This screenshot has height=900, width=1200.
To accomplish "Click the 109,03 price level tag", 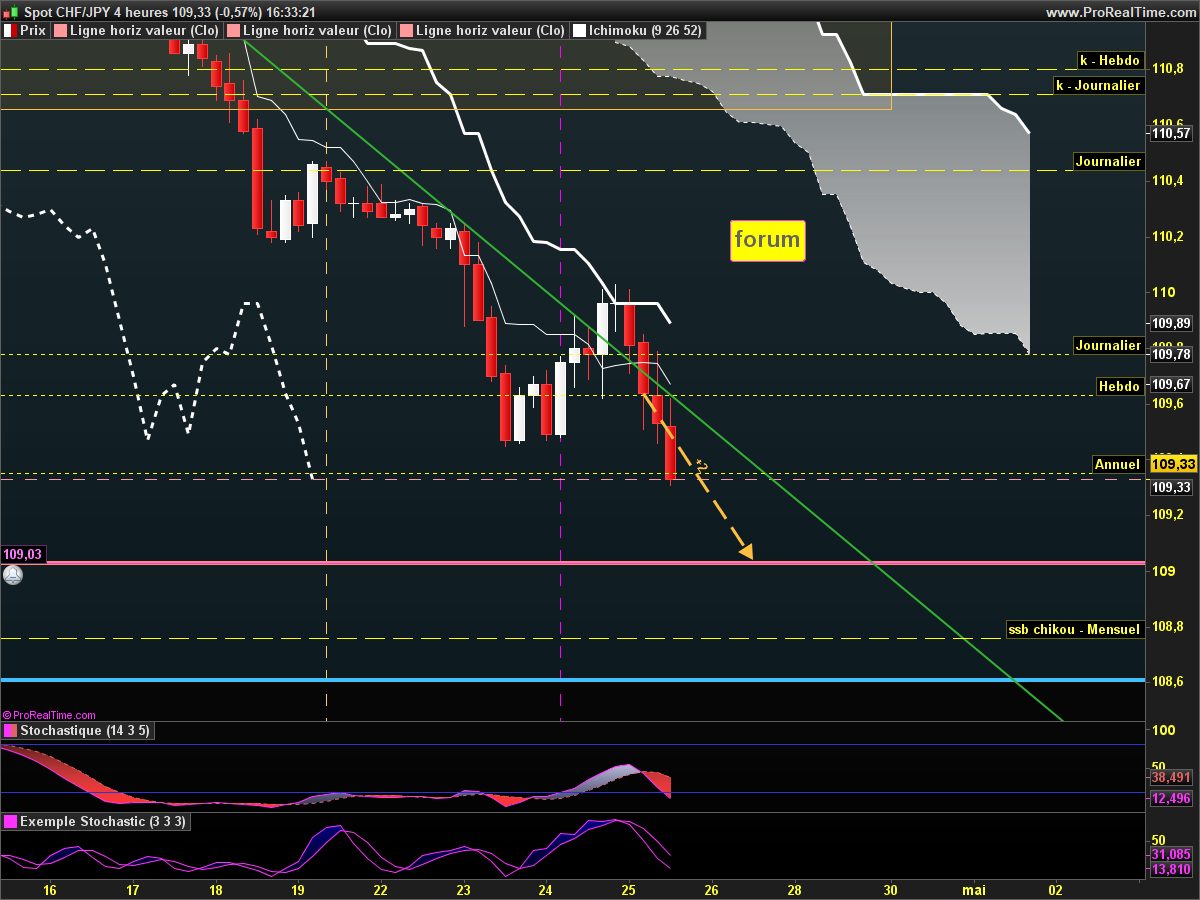I will [24, 554].
